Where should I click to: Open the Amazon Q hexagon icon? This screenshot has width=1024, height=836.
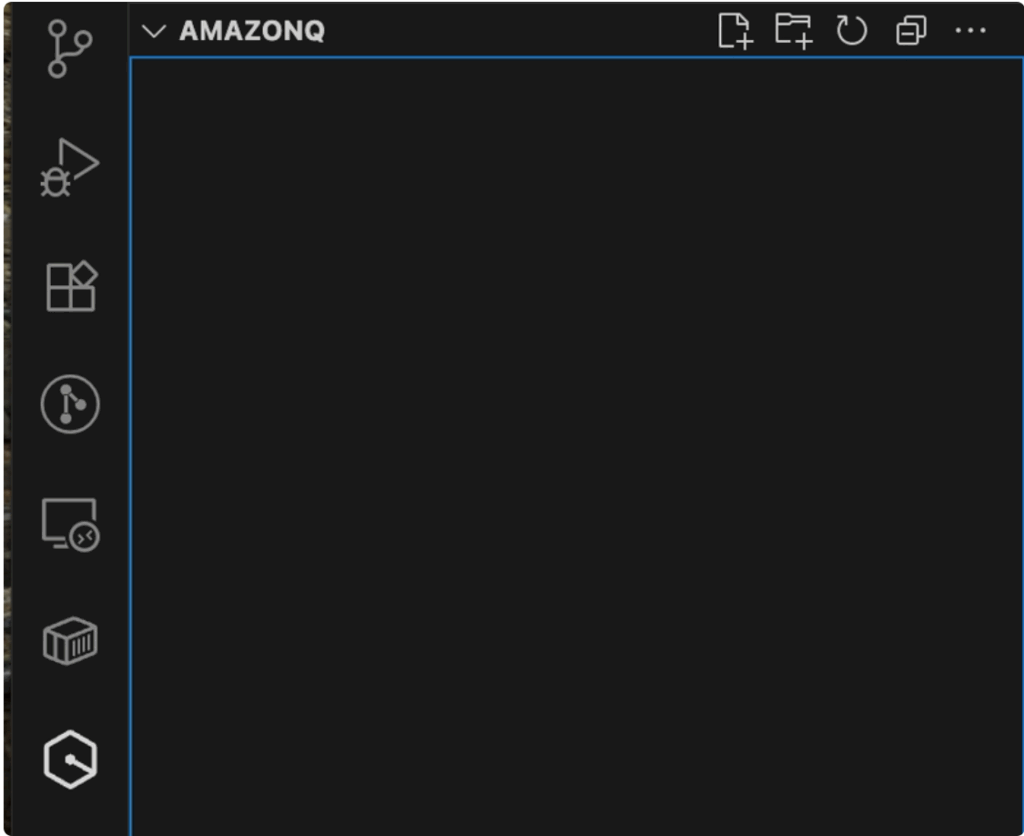(70, 759)
